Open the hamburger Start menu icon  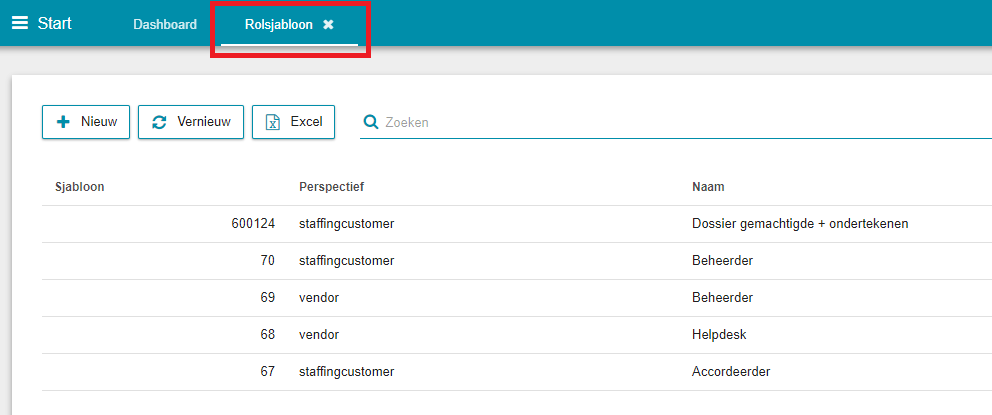click(x=20, y=23)
